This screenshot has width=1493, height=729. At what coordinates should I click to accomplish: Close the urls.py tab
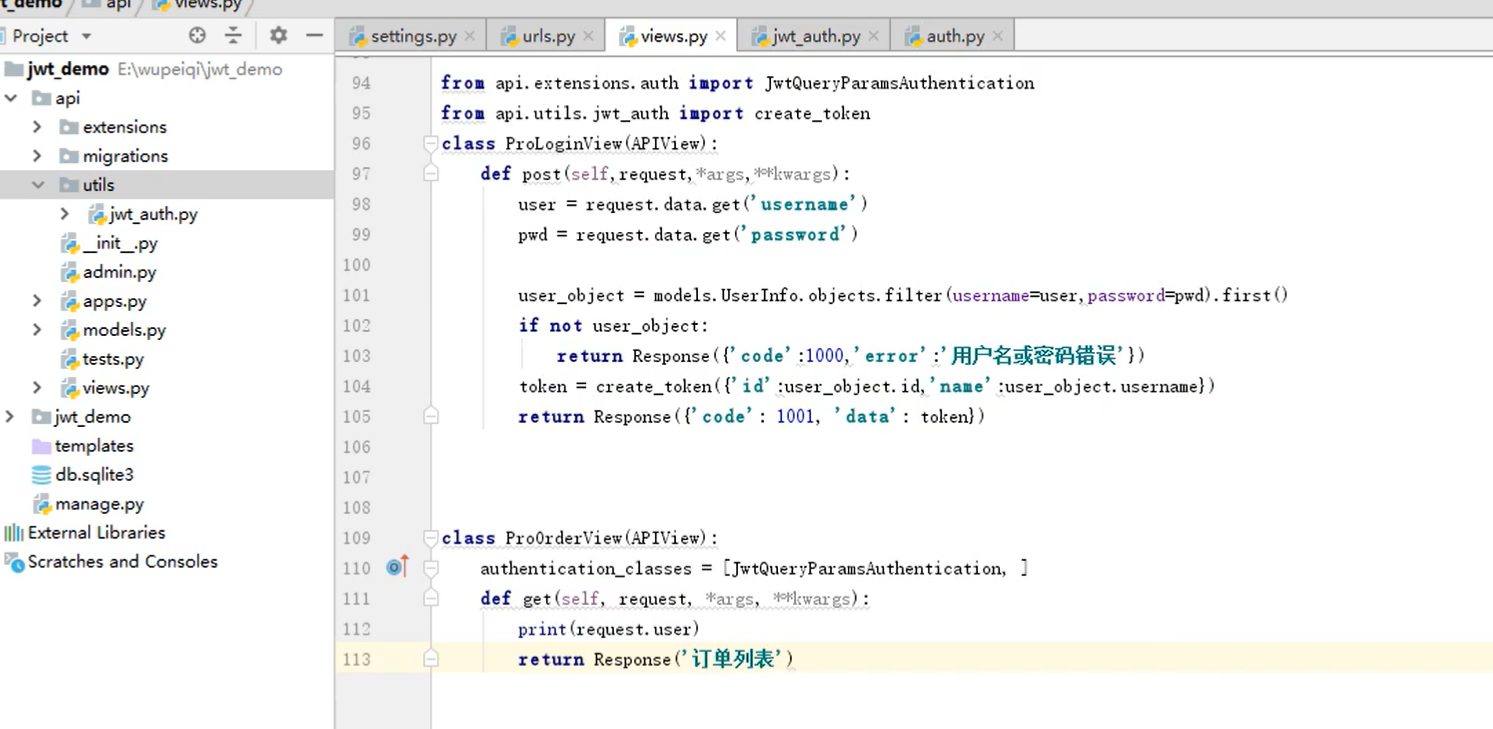point(588,36)
